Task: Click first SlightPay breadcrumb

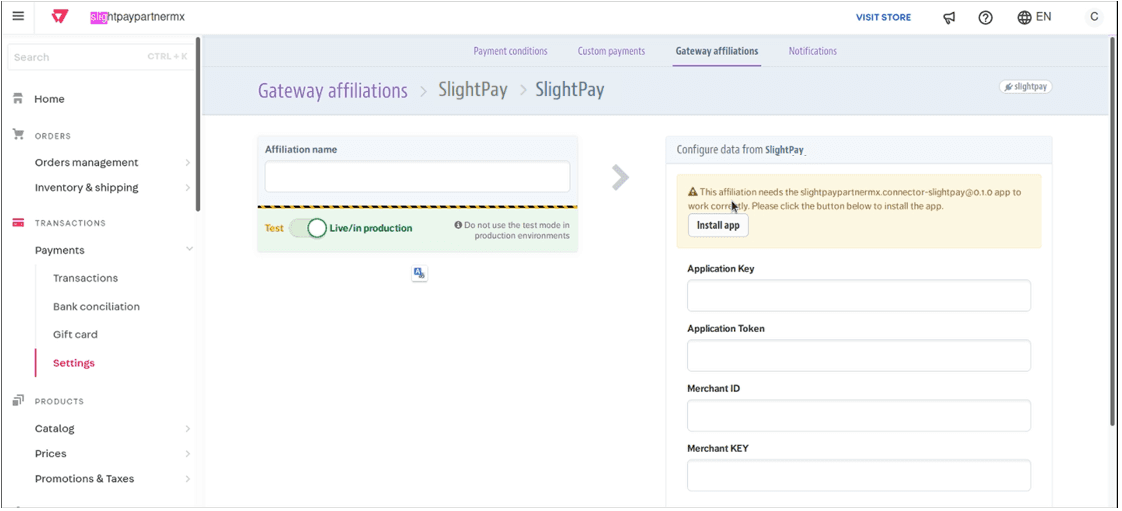Action: pos(473,90)
